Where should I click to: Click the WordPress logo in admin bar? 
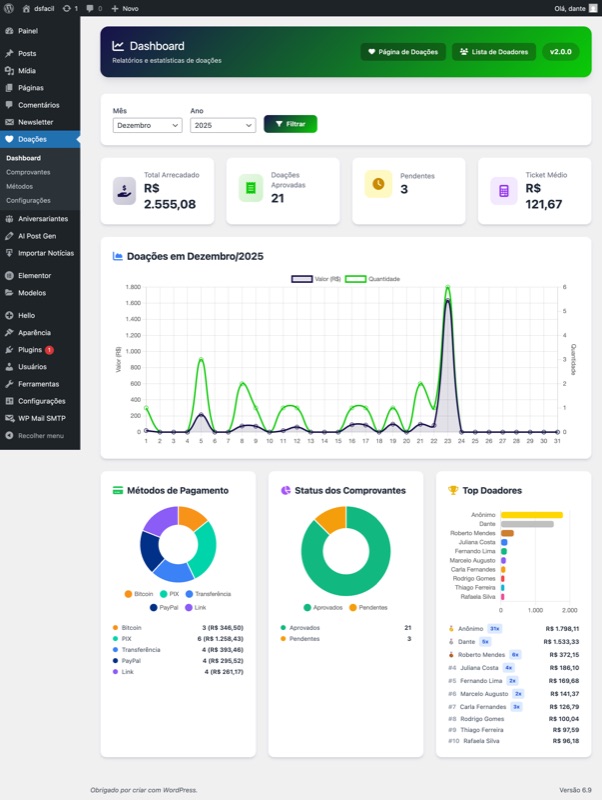(8, 7)
